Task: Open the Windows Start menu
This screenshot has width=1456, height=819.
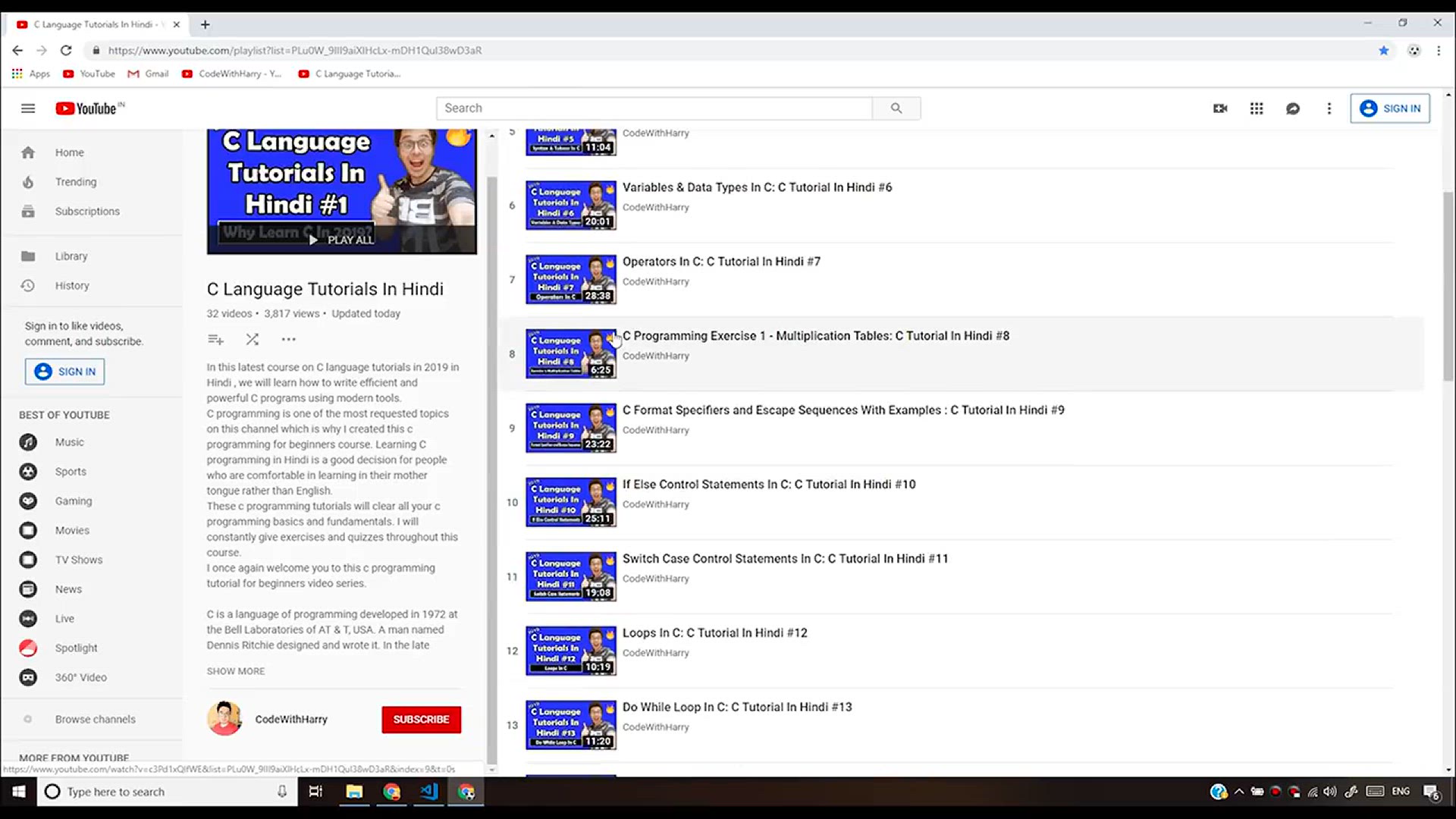Action: [18, 792]
